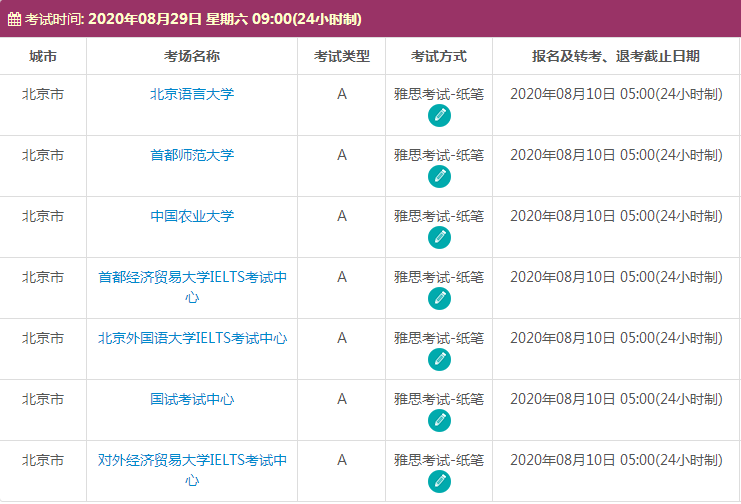
Task: Click pencil icon in 北京语言大学 row
Action: [x=439, y=116]
